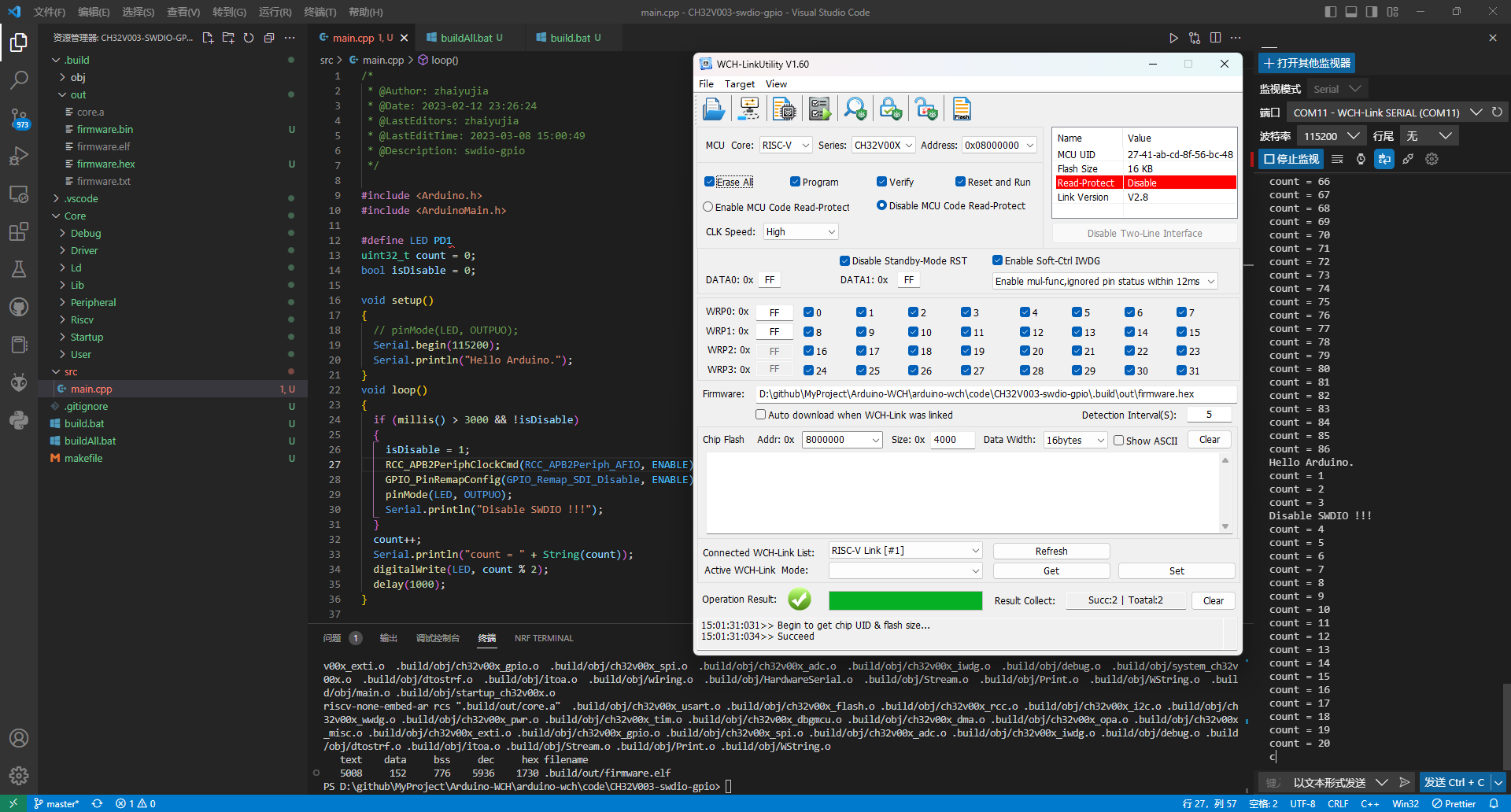Click the magnifier query read-protect status icon
The image size is (1511, 812).
tap(855, 109)
